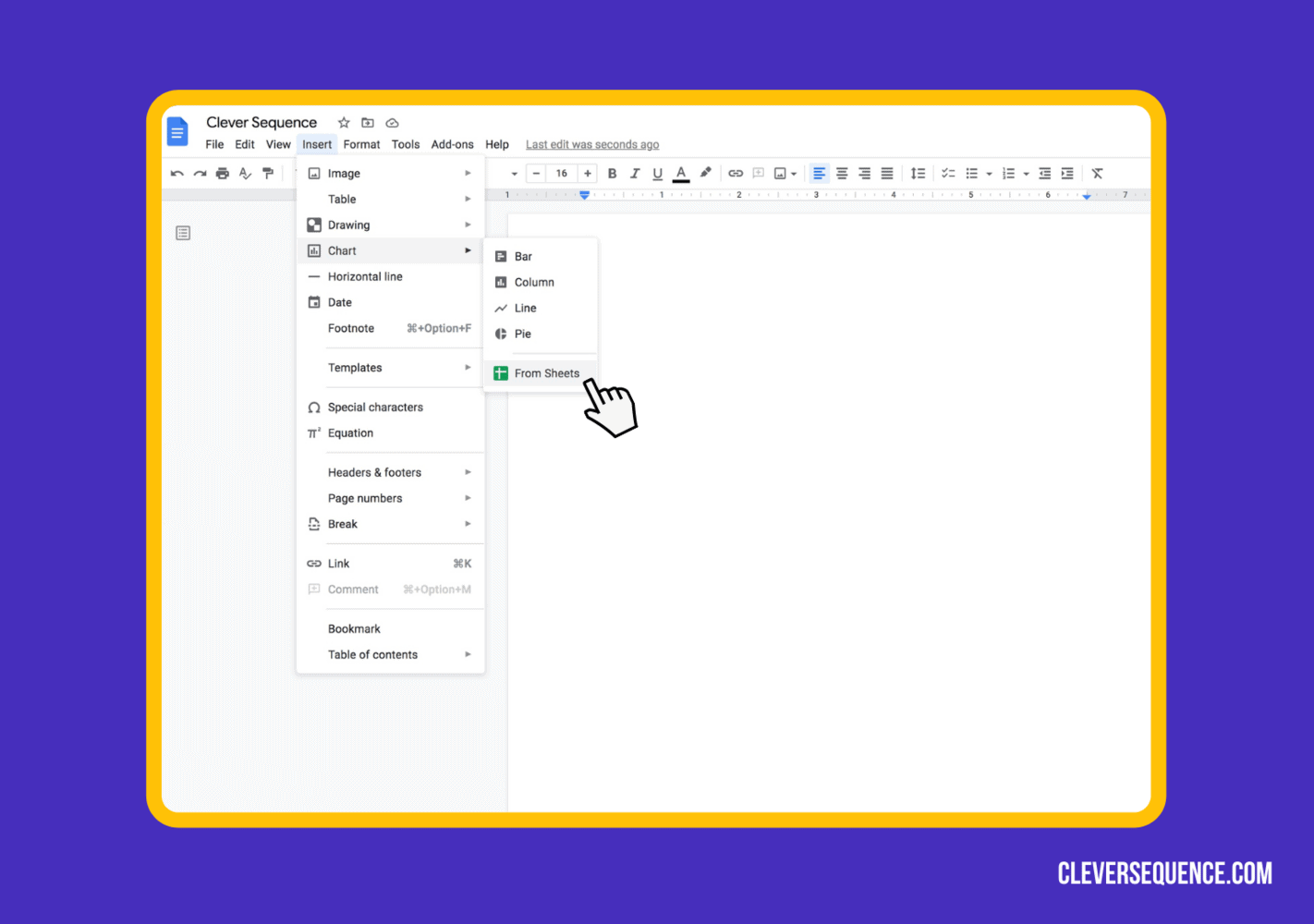The width and height of the screenshot is (1314, 924).
Task: Enable center alignment
Action: [842, 173]
